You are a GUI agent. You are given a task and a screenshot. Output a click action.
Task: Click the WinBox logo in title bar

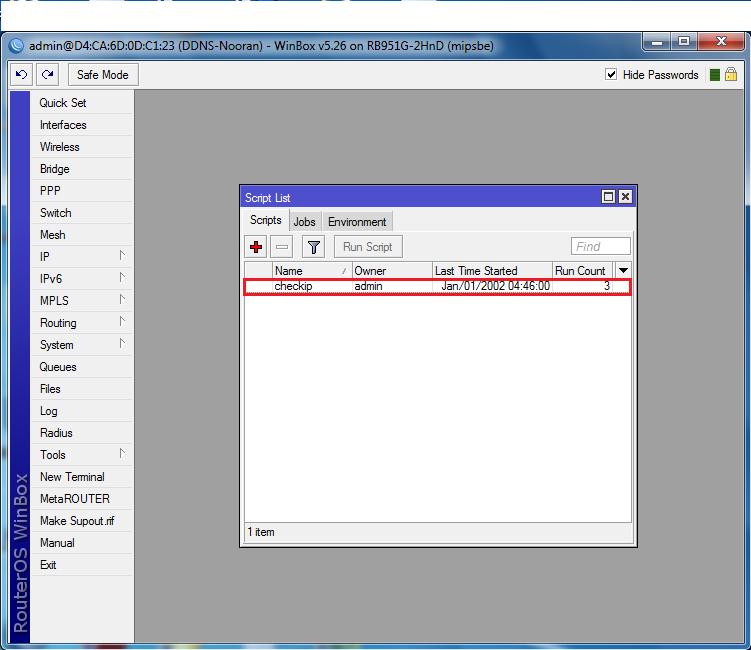(x=16, y=46)
